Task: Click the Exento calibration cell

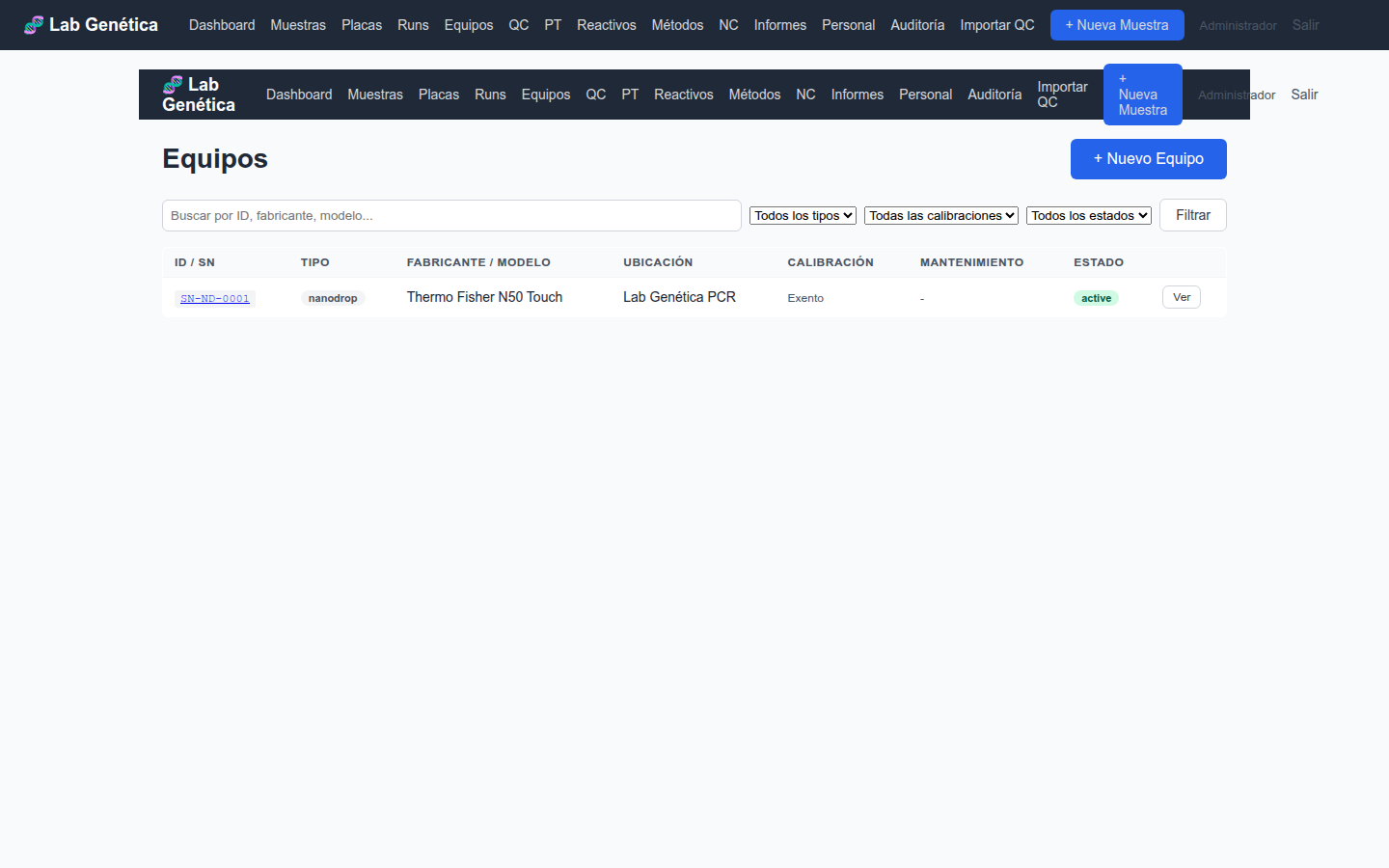Action: (805, 298)
